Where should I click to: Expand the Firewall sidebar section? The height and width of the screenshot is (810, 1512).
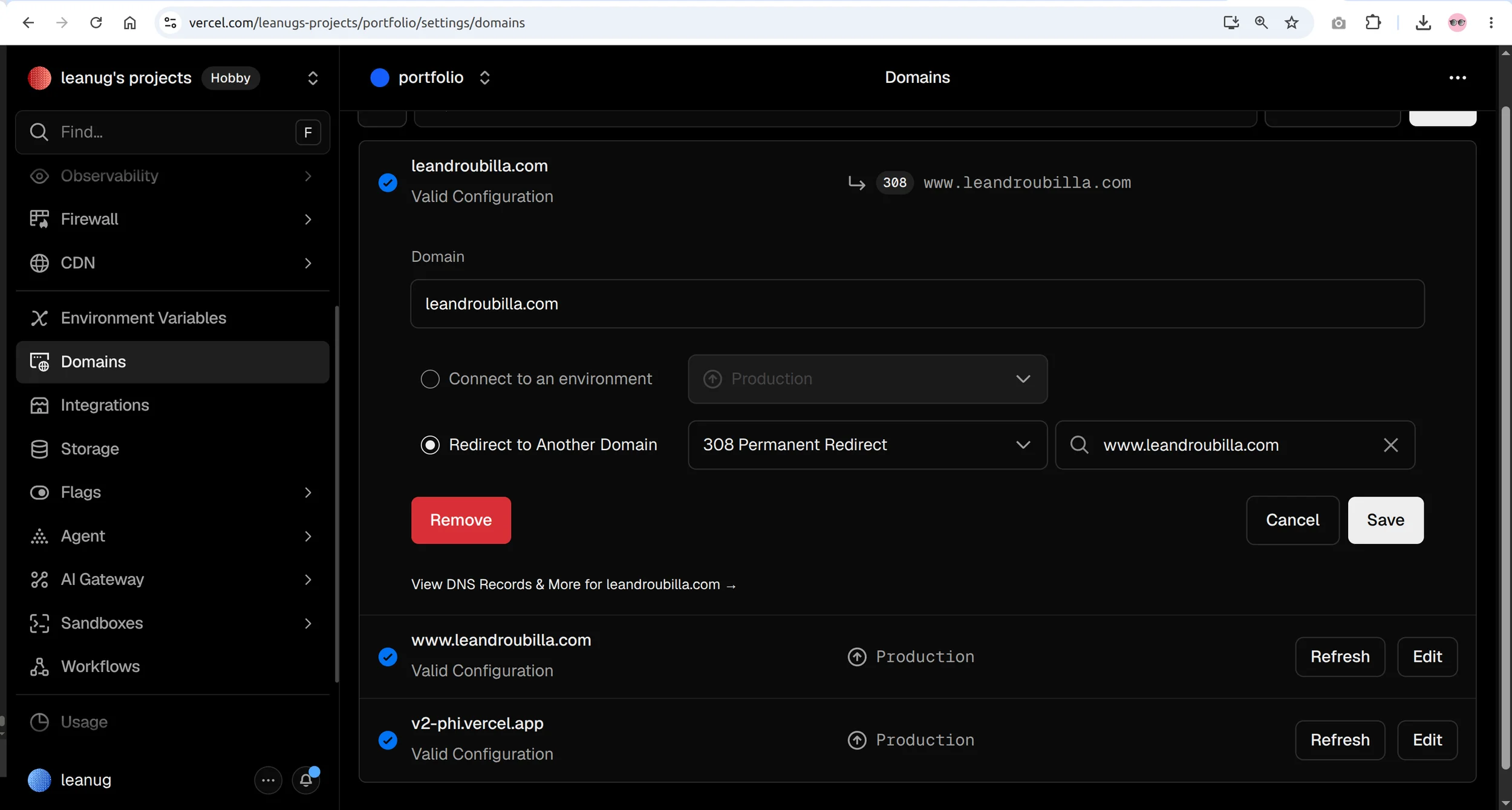click(x=308, y=220)
